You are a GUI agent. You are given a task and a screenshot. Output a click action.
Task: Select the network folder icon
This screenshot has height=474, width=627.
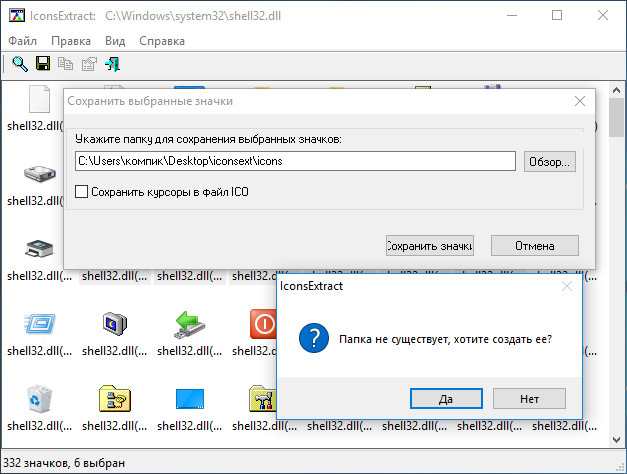pyautogui.click(x=114, y=398)
